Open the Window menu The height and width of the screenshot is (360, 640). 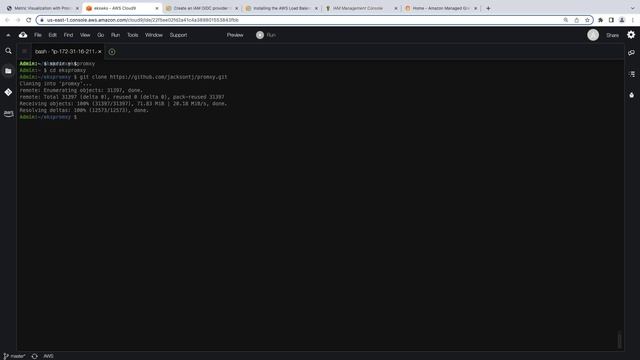(154, 35)
